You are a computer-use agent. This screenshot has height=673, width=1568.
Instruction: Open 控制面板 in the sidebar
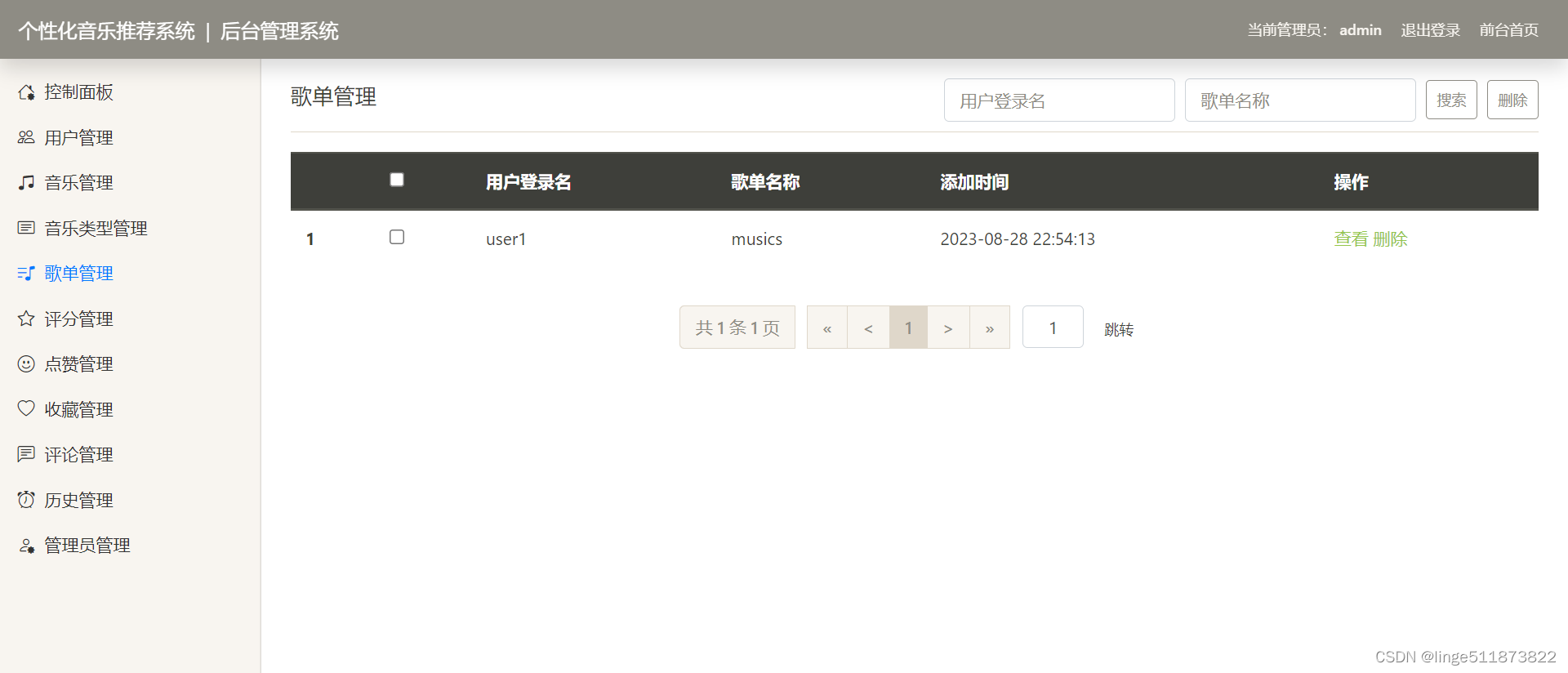coord(79,92)
